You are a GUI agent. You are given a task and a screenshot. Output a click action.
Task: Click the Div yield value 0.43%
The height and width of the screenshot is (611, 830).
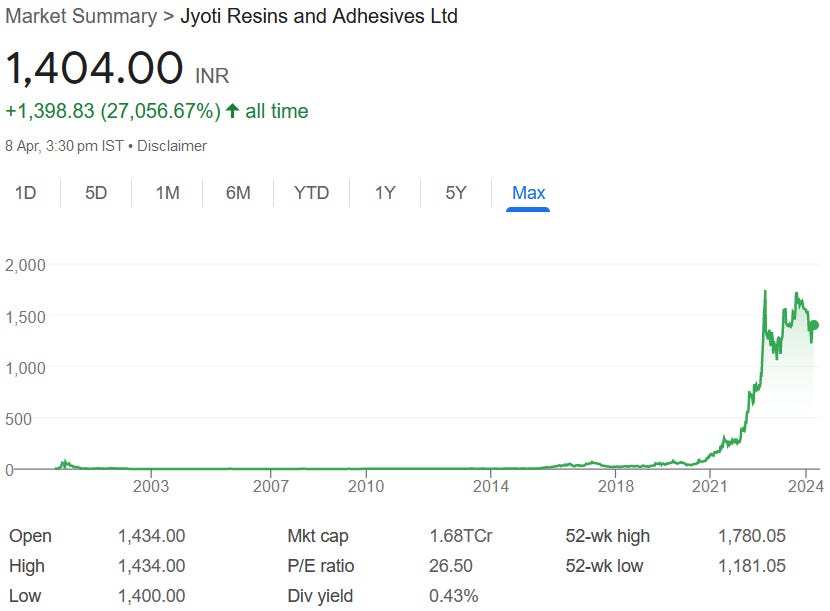click(x=453, y=596)
